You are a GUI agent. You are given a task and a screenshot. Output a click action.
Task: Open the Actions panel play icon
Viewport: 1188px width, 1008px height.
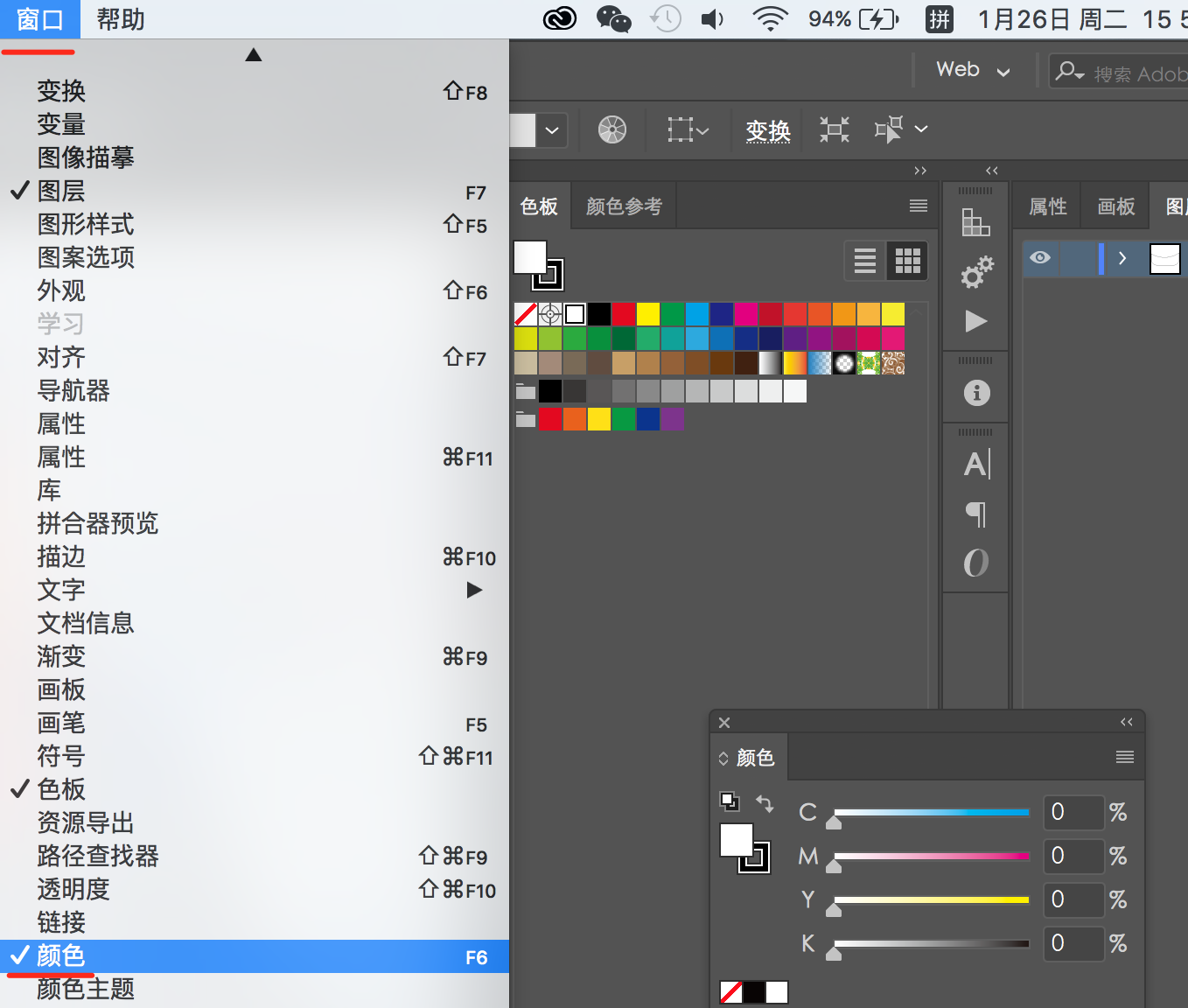(976, 321)
